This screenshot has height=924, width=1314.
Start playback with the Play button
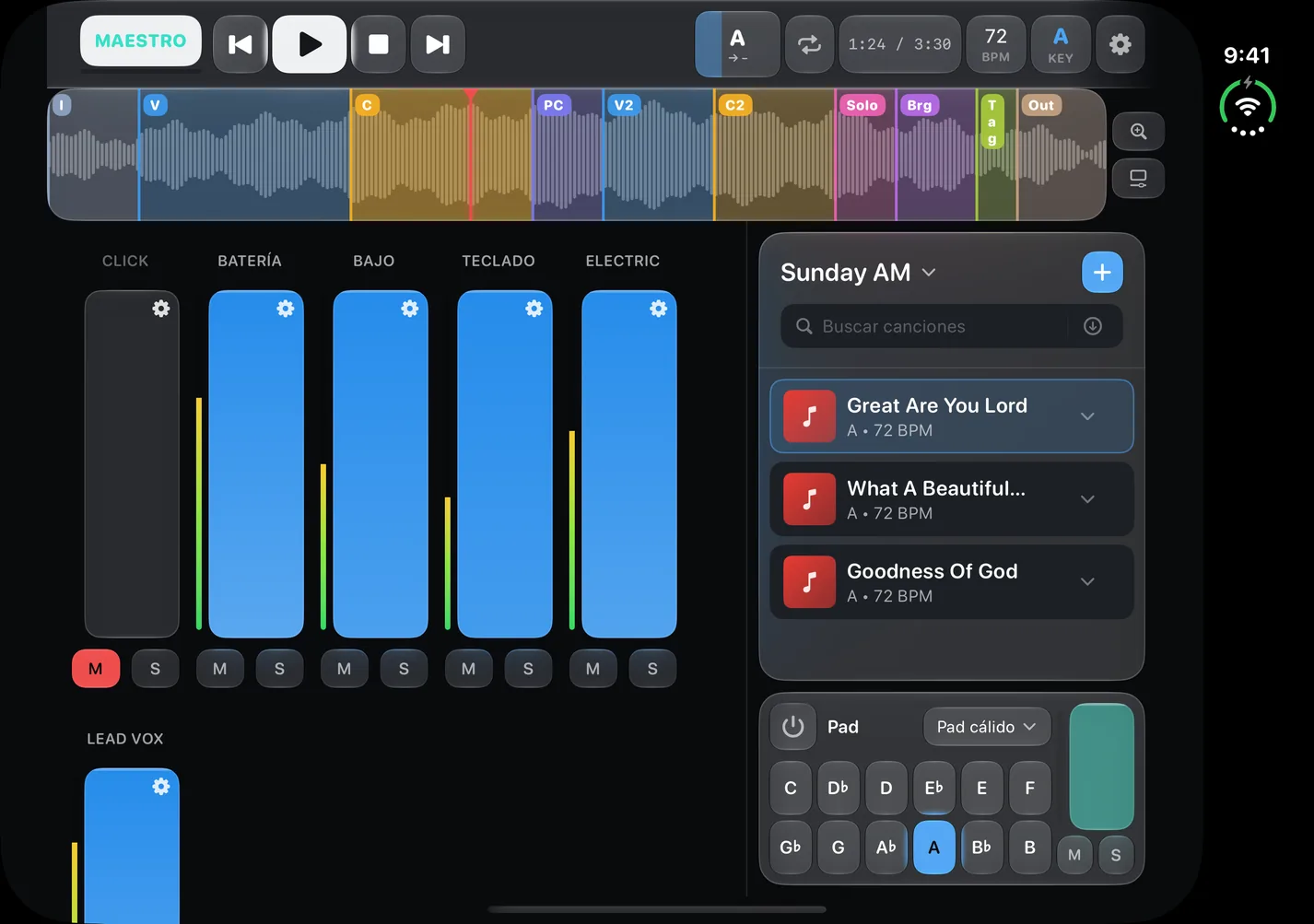(x=310, y=44)
